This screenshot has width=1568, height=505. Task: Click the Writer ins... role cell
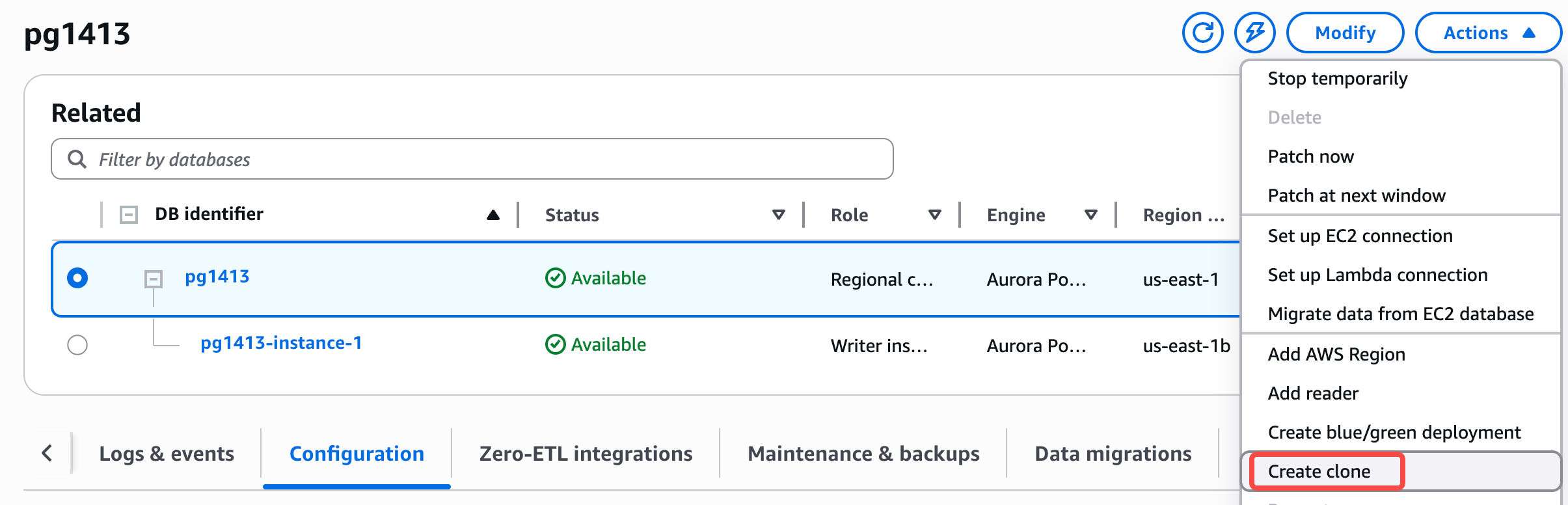[x=879, y=346]
